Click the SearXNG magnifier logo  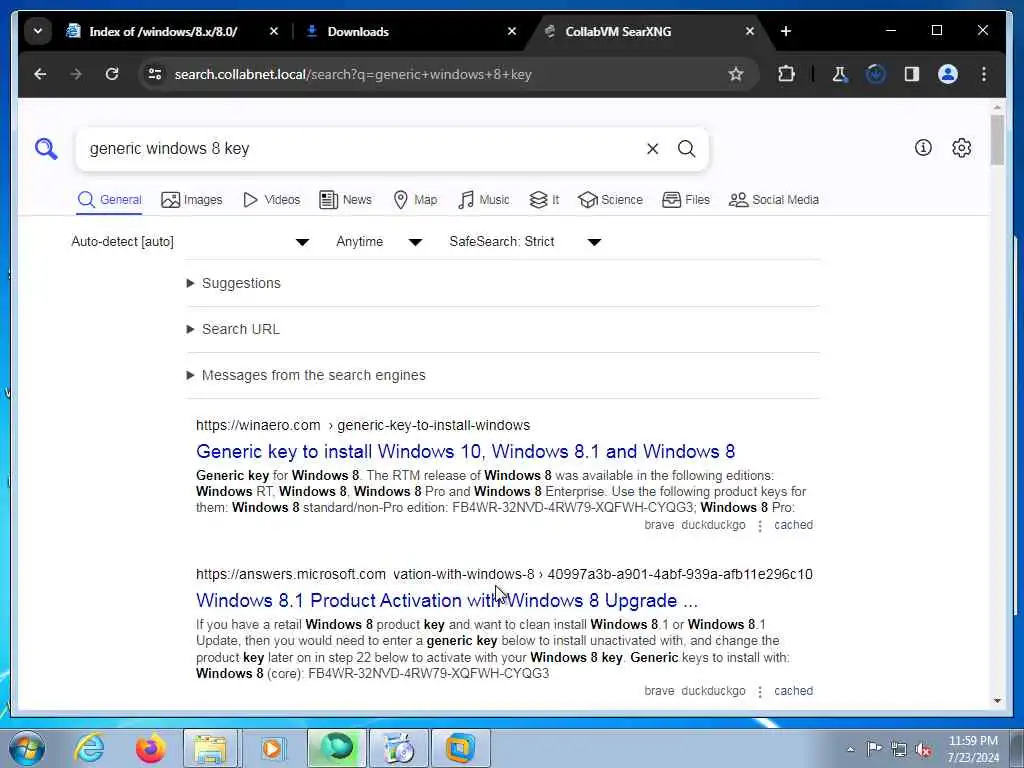coord(46,149)
